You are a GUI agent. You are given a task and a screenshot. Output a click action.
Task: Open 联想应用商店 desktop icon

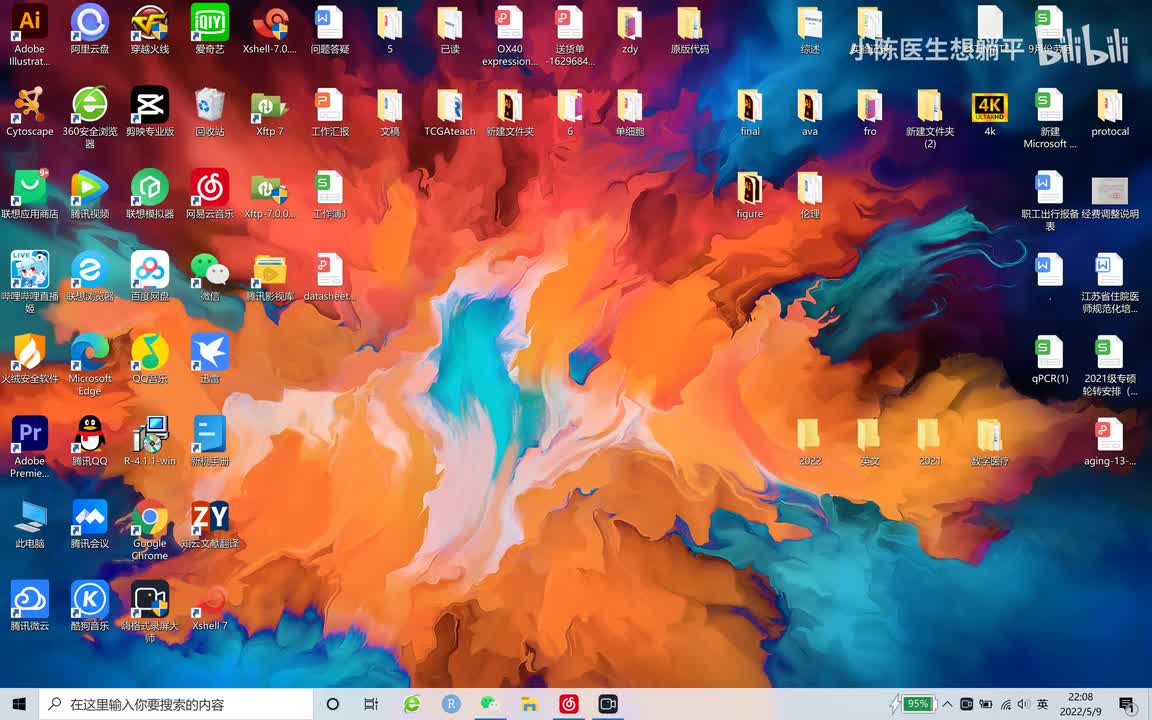click(x=29, y=193)
